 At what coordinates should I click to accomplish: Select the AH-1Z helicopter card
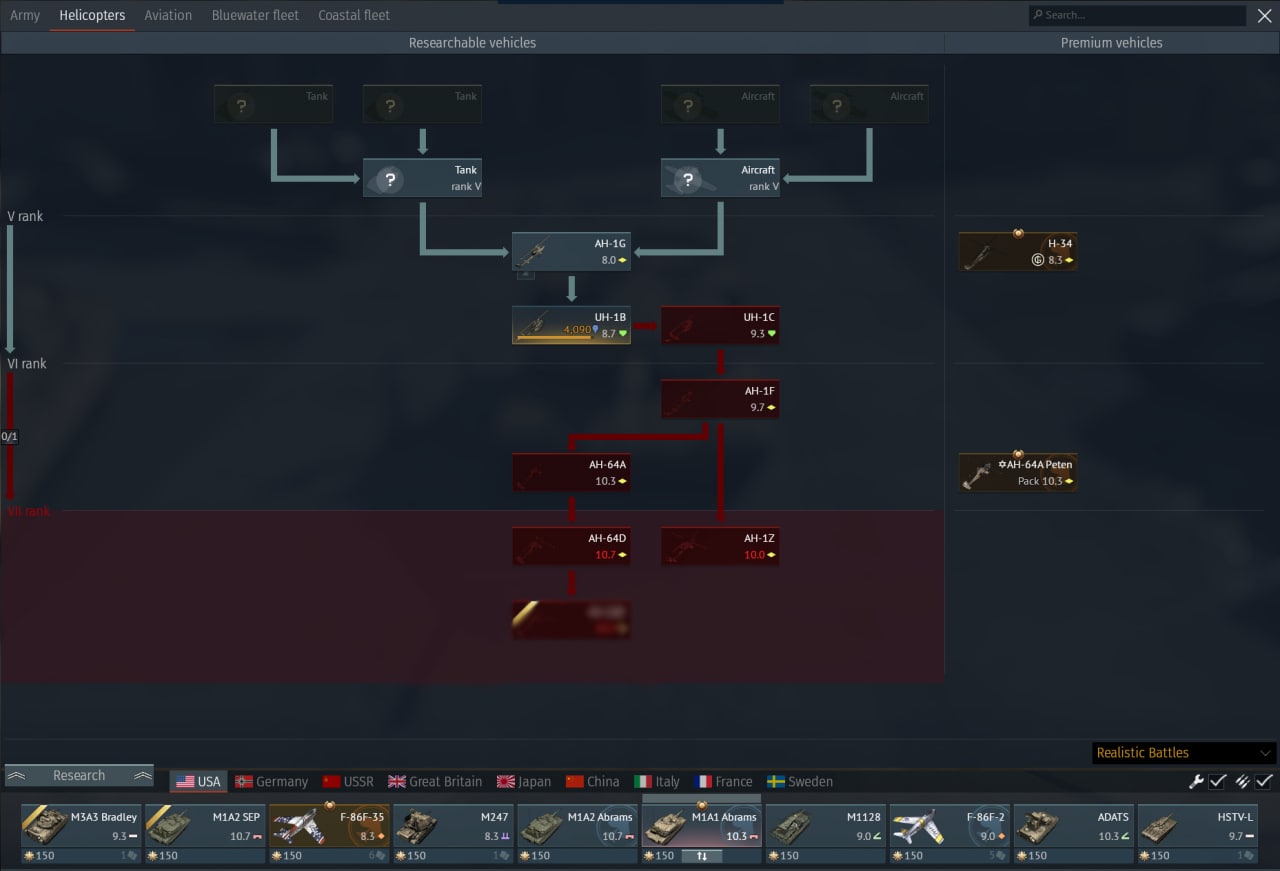pos(720,546)
